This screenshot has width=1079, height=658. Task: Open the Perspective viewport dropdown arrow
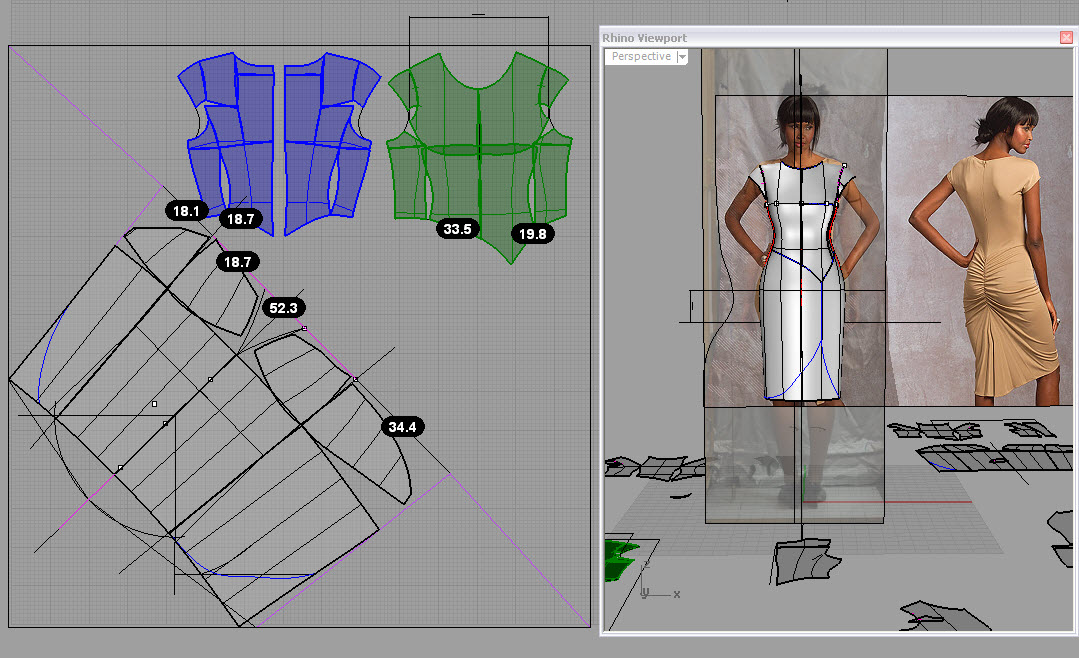pyautogui.click(x=682, y=57)
